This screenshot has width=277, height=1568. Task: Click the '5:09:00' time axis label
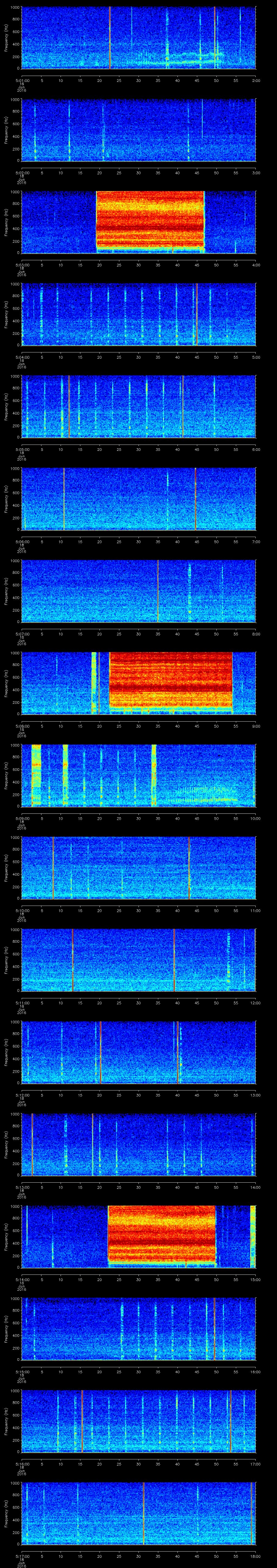22,818
